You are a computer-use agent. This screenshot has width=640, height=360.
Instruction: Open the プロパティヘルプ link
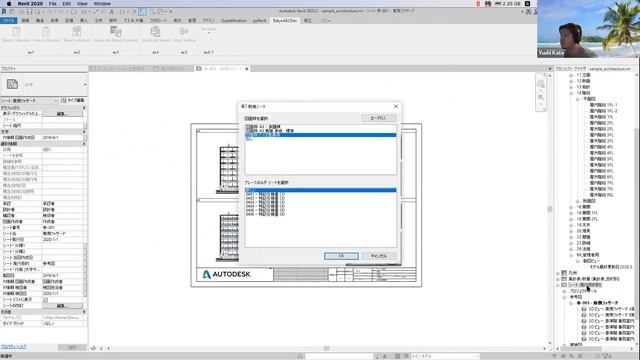(13, 347)
